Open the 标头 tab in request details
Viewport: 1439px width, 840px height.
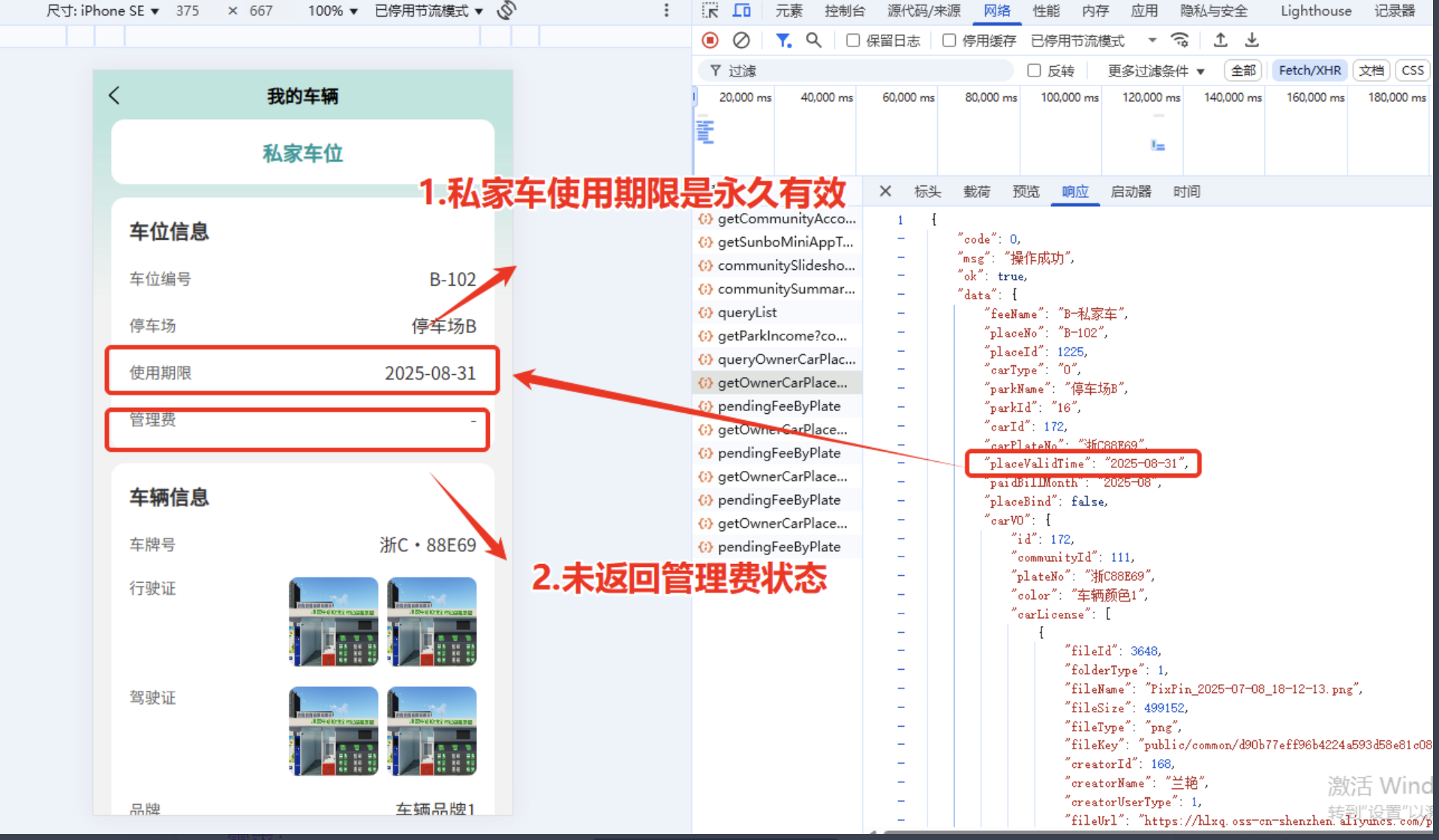(927, 192)
